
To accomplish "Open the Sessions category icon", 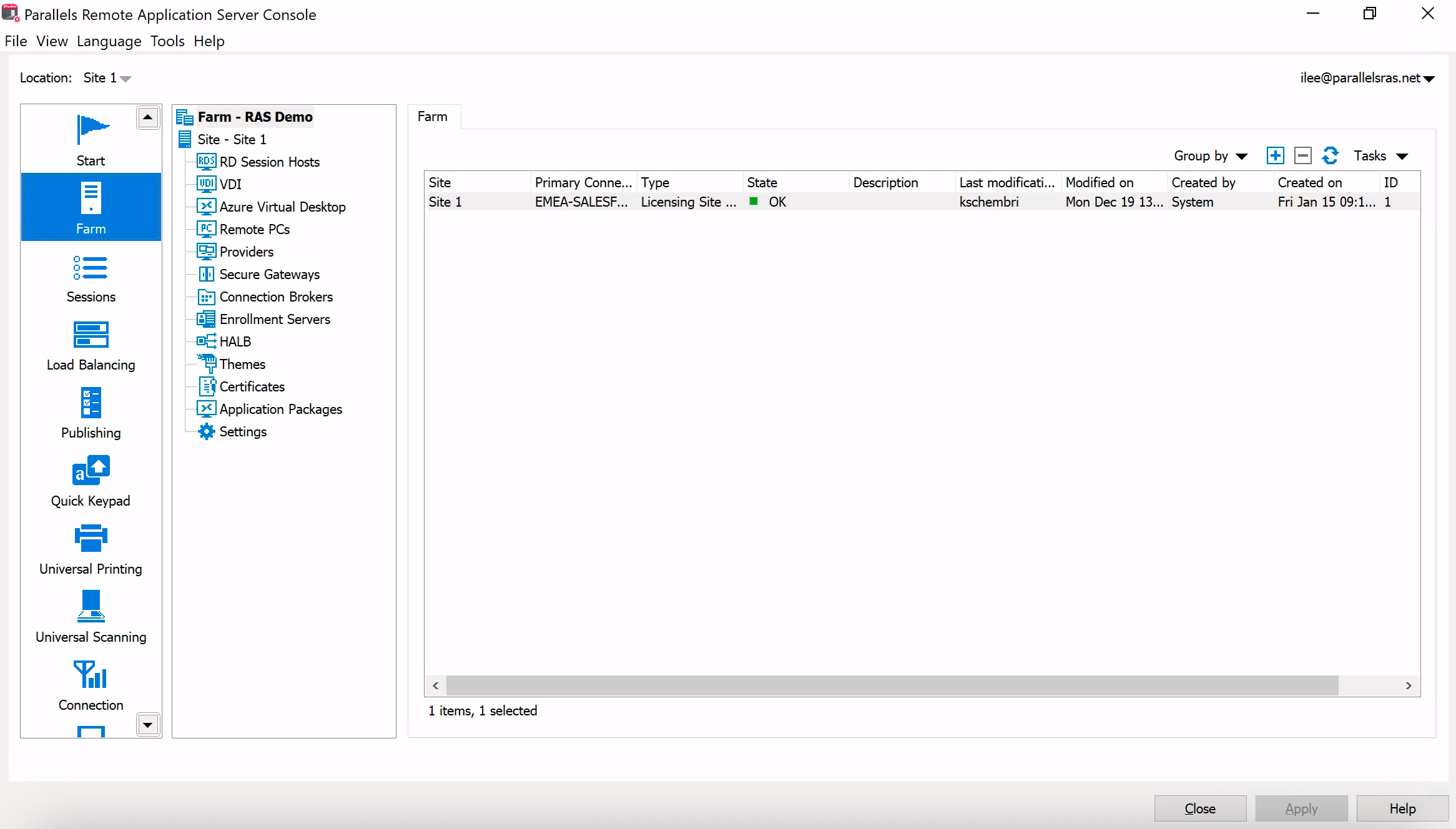I will (91, 268).
